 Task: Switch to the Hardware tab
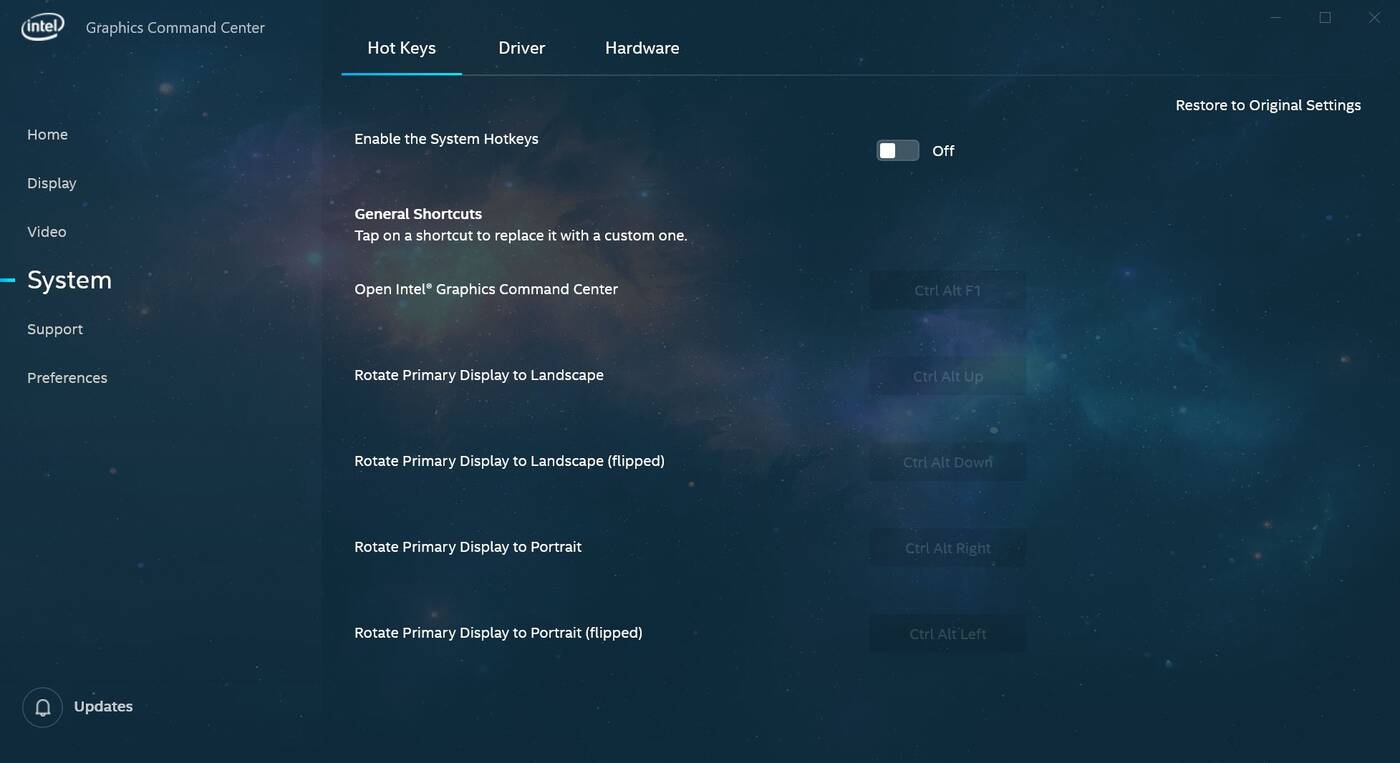click(x=641, y=48)
